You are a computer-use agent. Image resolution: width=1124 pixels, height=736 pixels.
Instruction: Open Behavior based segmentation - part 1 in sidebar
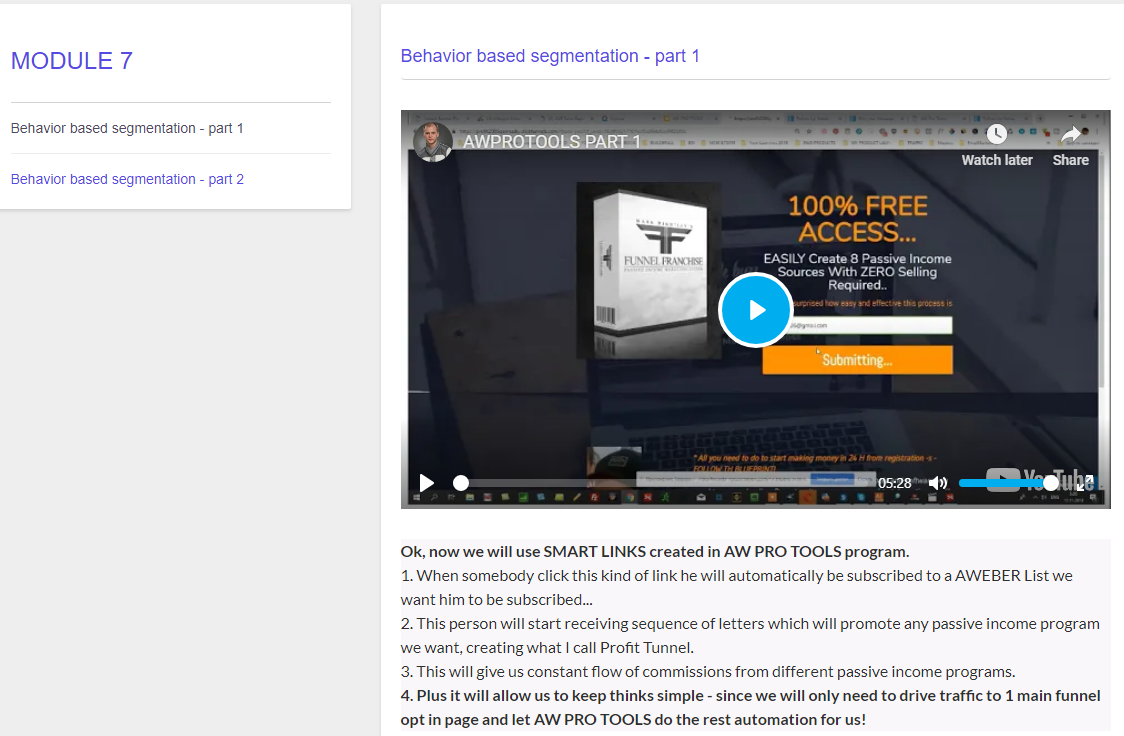[127, 128]
